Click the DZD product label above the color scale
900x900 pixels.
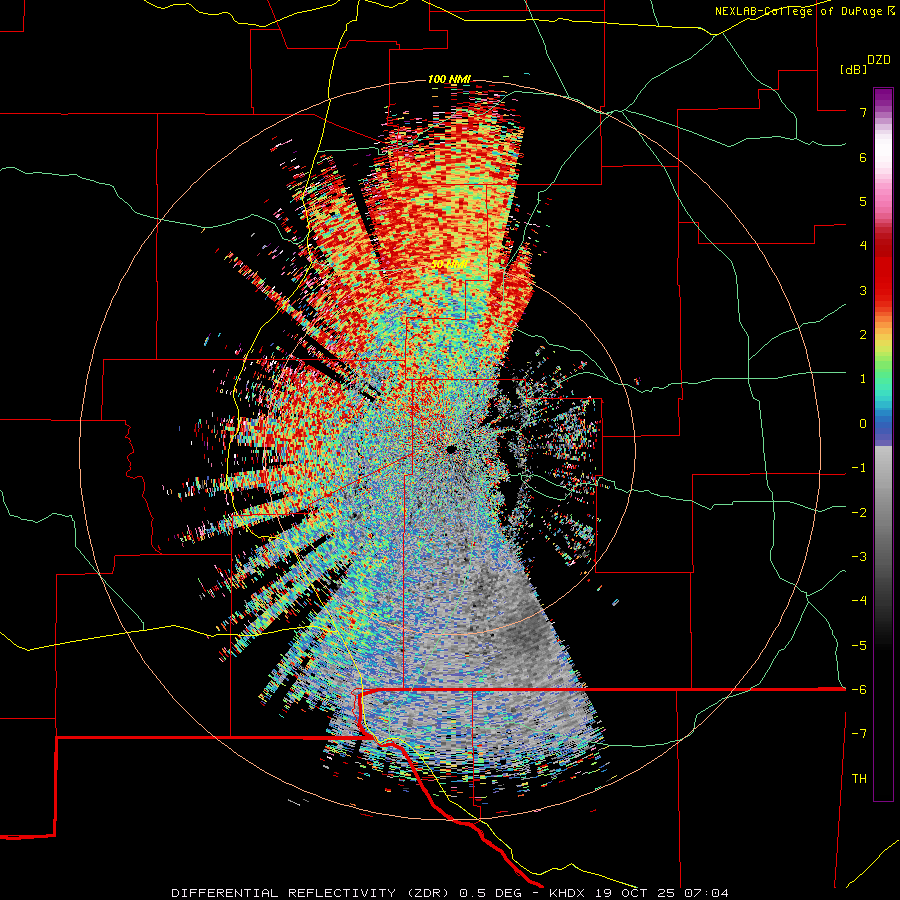coord(879,60)
